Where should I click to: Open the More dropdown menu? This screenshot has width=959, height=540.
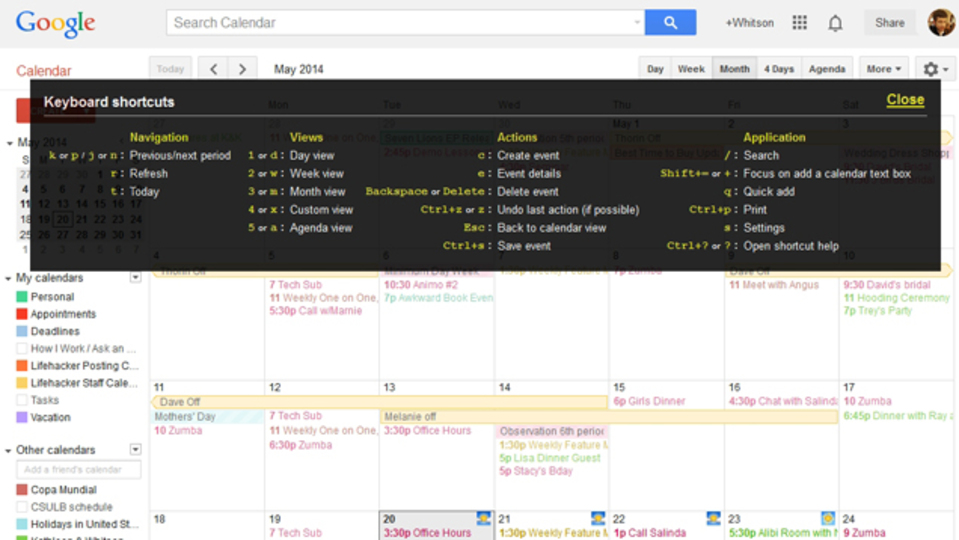point(883,69)
